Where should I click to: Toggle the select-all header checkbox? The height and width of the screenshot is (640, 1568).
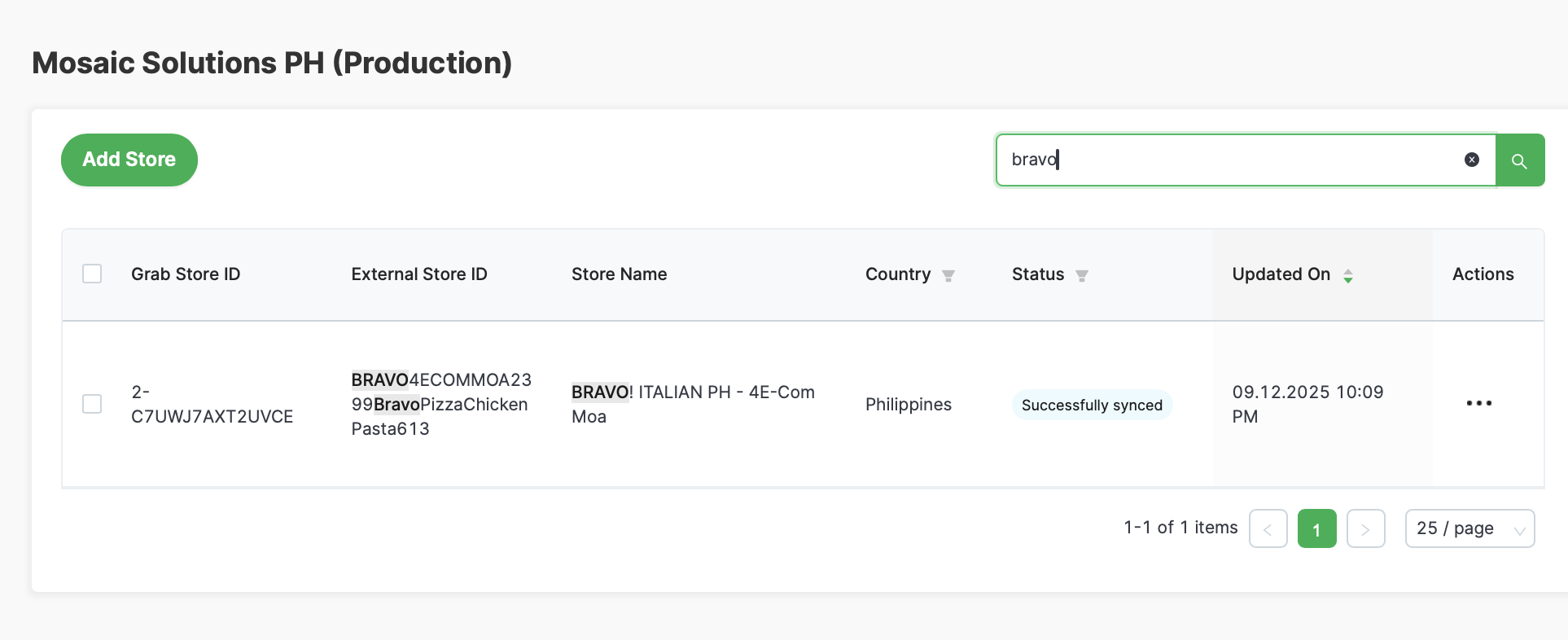[x=92, y=274]
